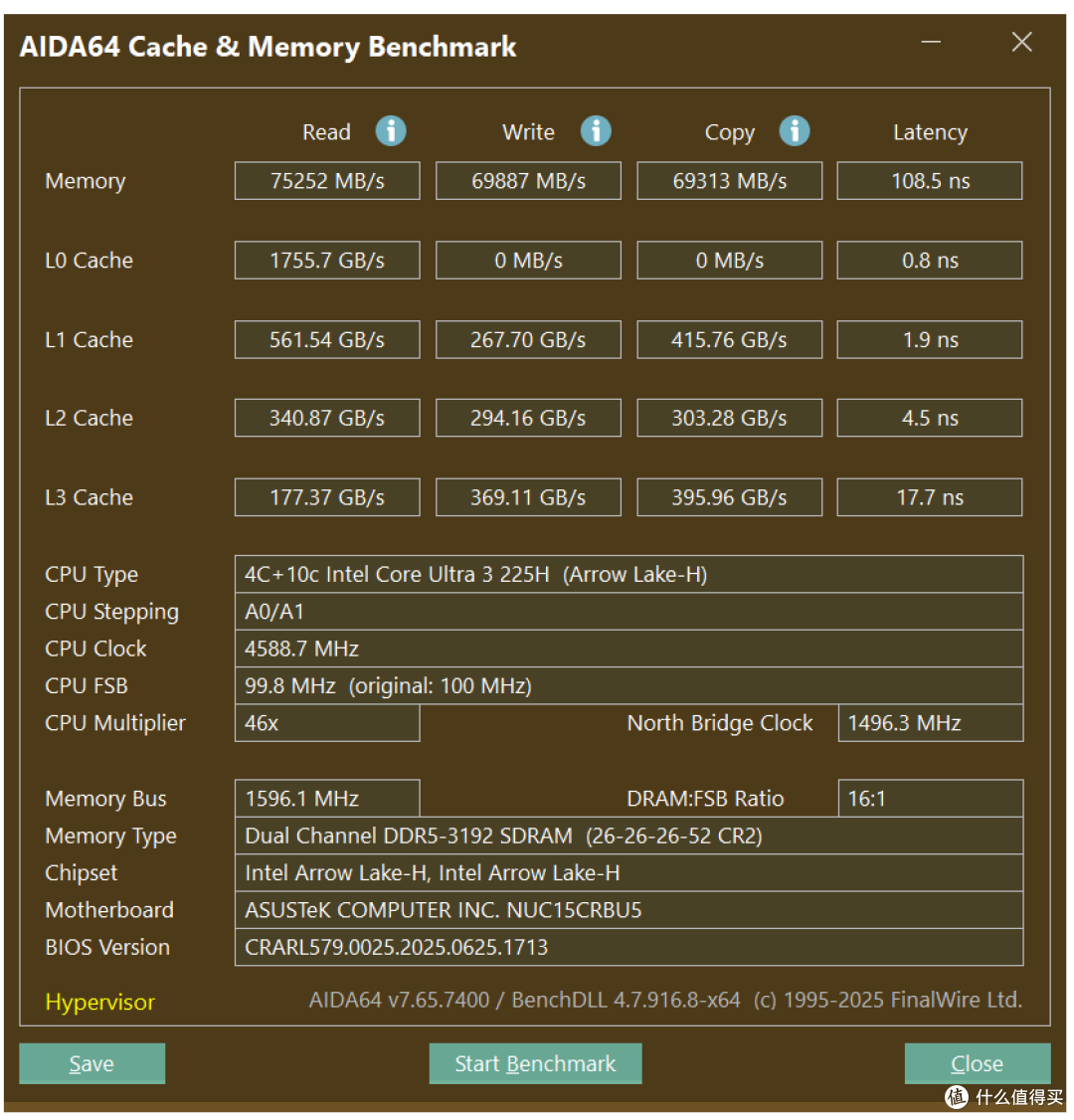Viewport: 1074px width, 1120px height.
Task: Click the DRAM:FSB Ratio value 16:1
Action: pos(931,798)
